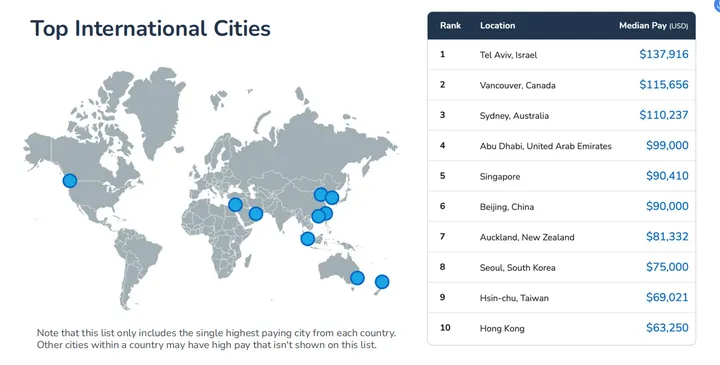Click the Hong Kong map marker
720x365 pixels.
click(x=318, y=216)
